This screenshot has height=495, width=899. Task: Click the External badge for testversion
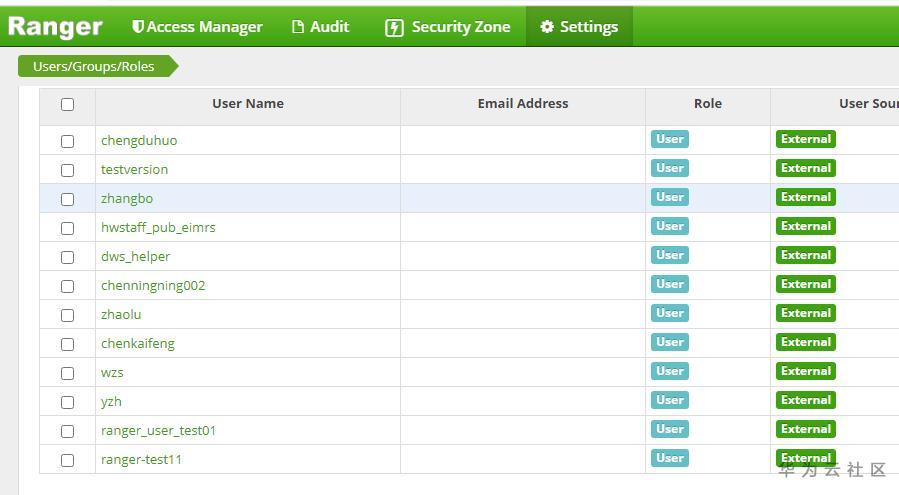coord(805,168)
